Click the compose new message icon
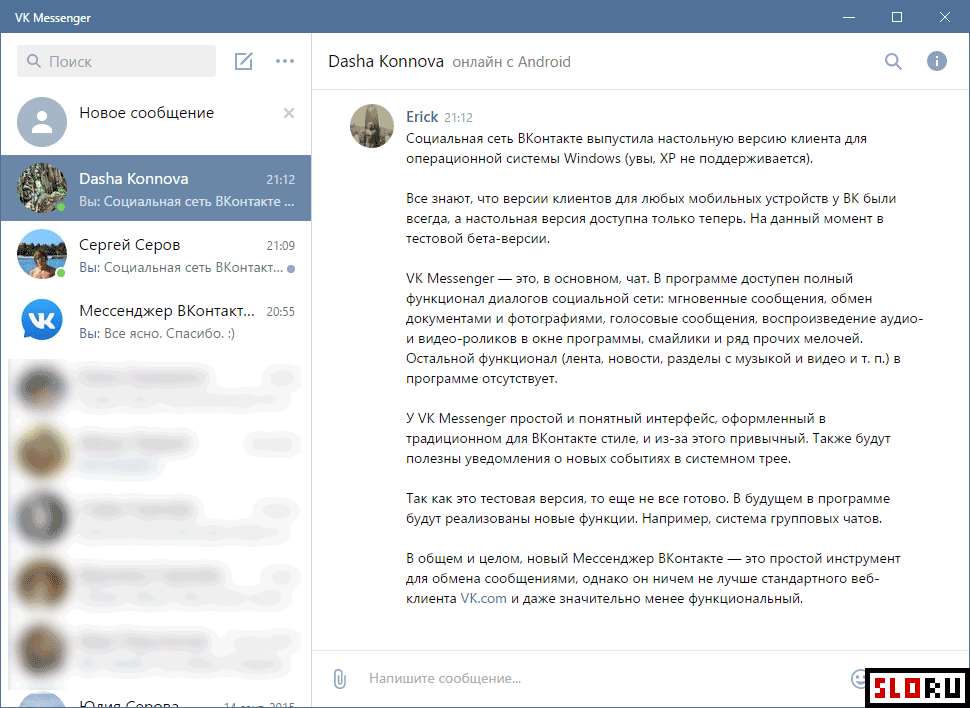The image size is (970, 708). (x=243, y=61)
